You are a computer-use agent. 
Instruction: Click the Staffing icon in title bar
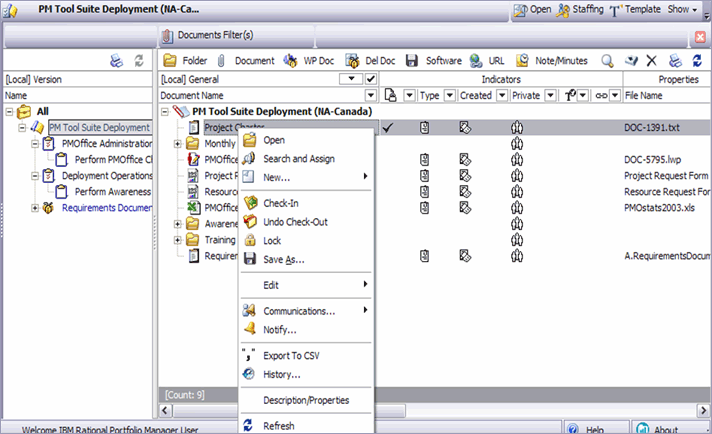coord(563,10)
